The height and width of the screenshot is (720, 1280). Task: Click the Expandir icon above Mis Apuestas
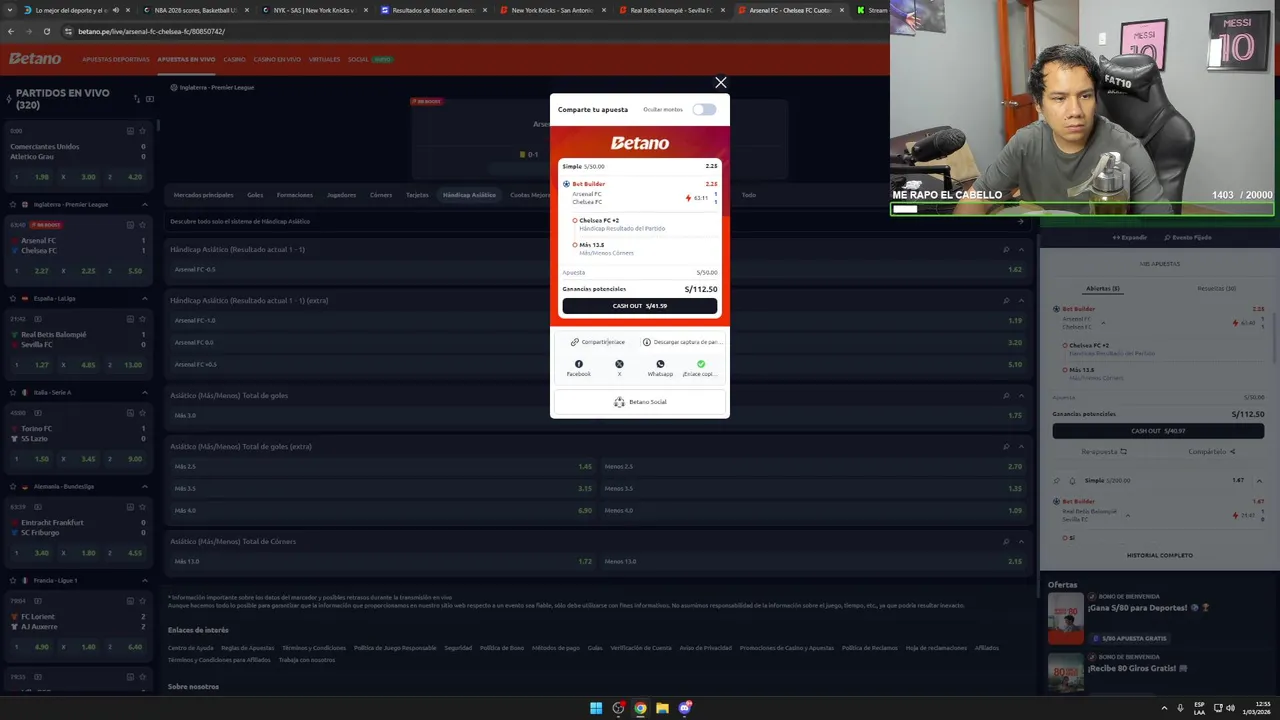1116,238
